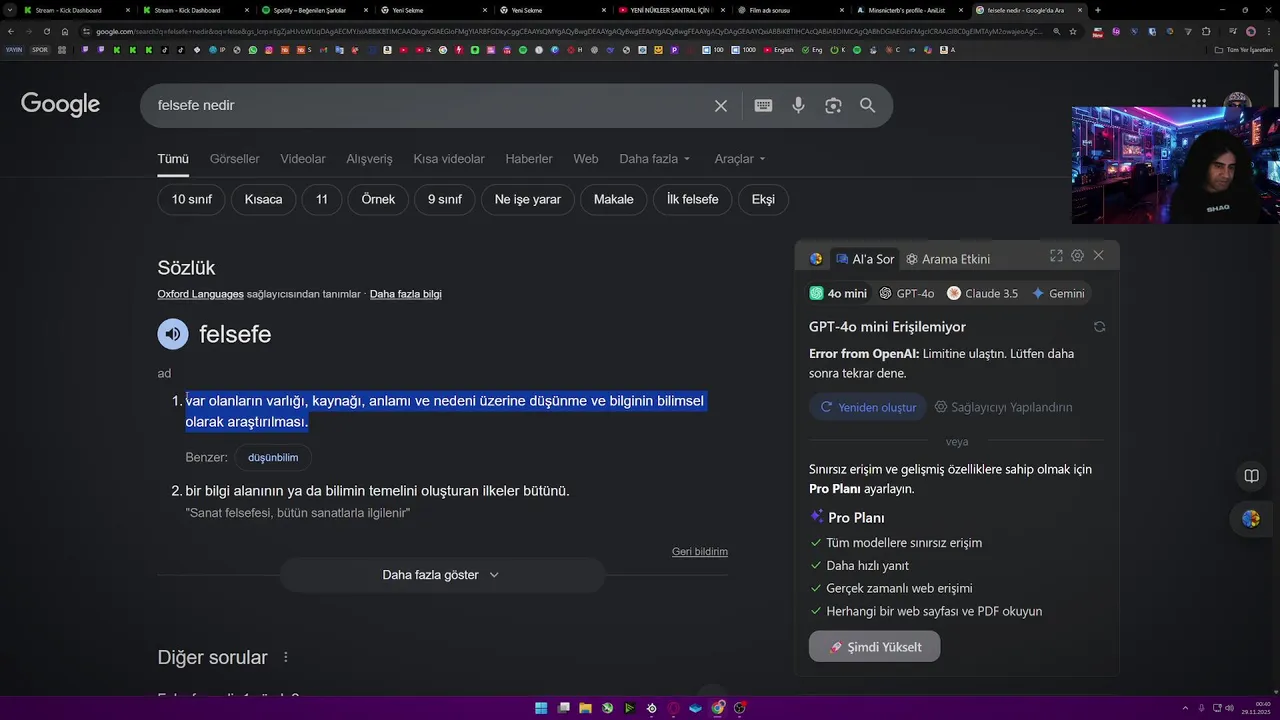Switch to the Videolar tab
This screenshot has width=1280, height=720.
303,159
